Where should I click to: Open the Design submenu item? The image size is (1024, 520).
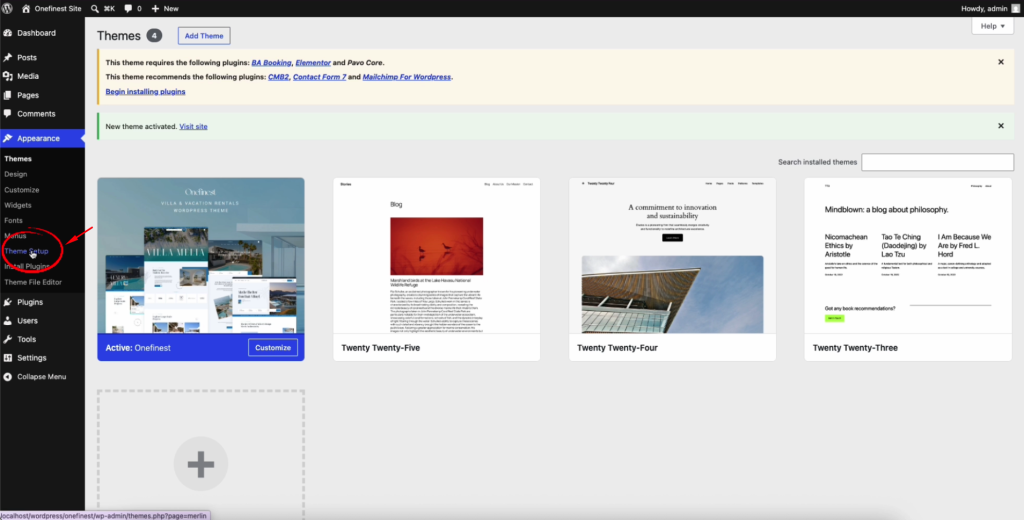[16, 174]
